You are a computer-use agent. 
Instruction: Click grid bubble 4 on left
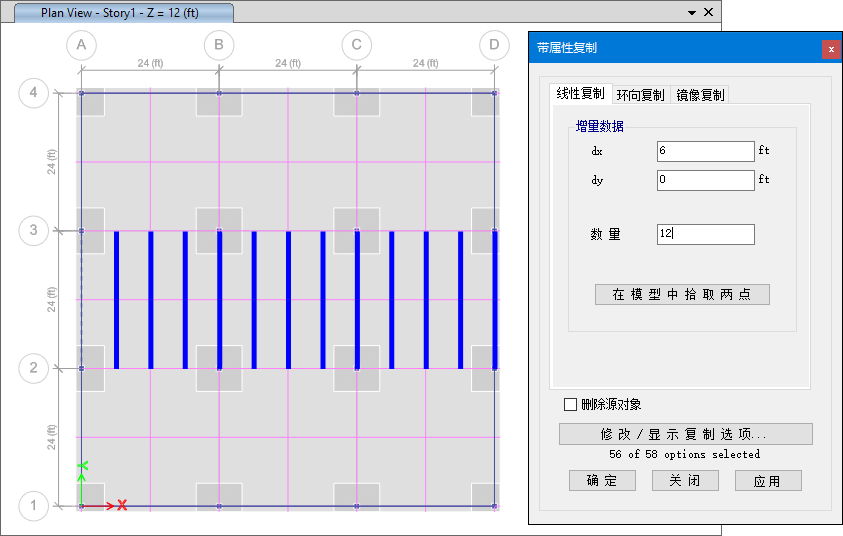point(33,93)
